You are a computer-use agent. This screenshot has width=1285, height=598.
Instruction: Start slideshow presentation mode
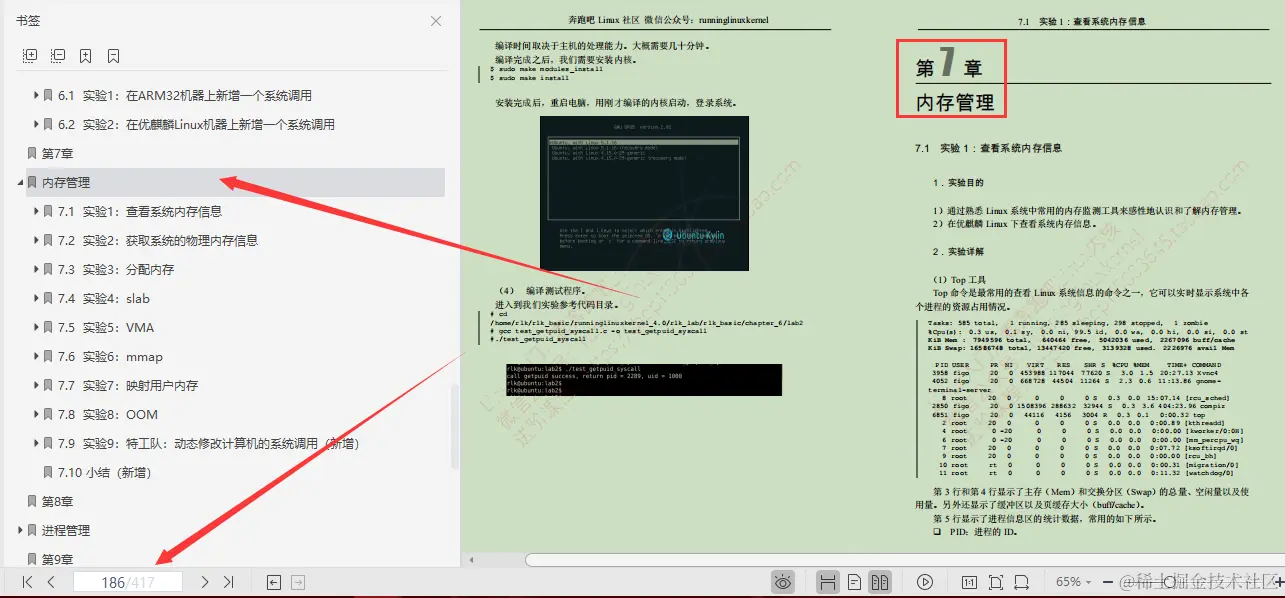point(925,581)
